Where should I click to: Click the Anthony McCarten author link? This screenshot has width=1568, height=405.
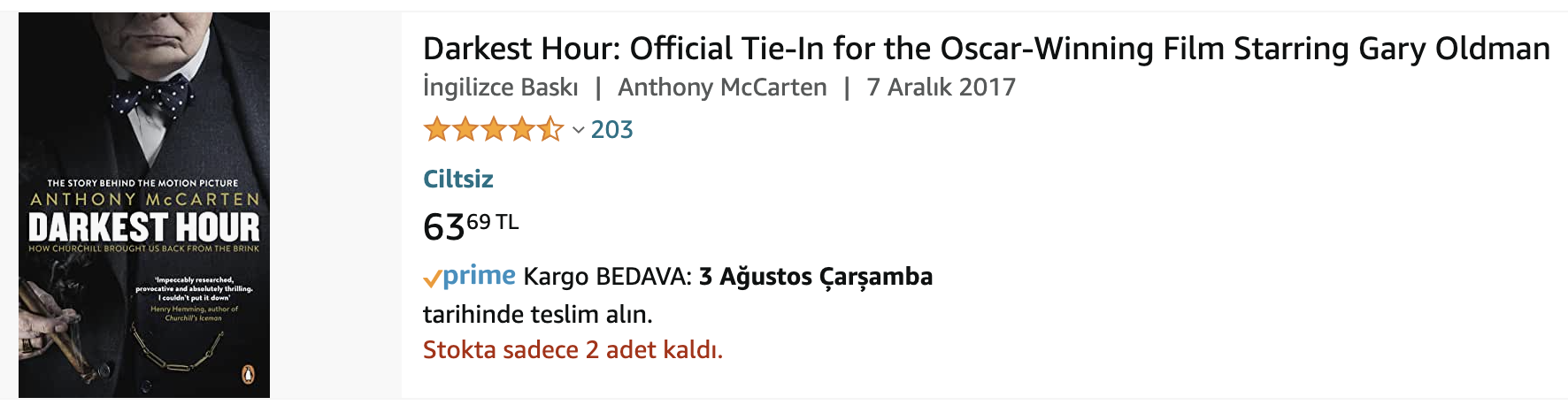pyautogui.click(x=722, y=88)
